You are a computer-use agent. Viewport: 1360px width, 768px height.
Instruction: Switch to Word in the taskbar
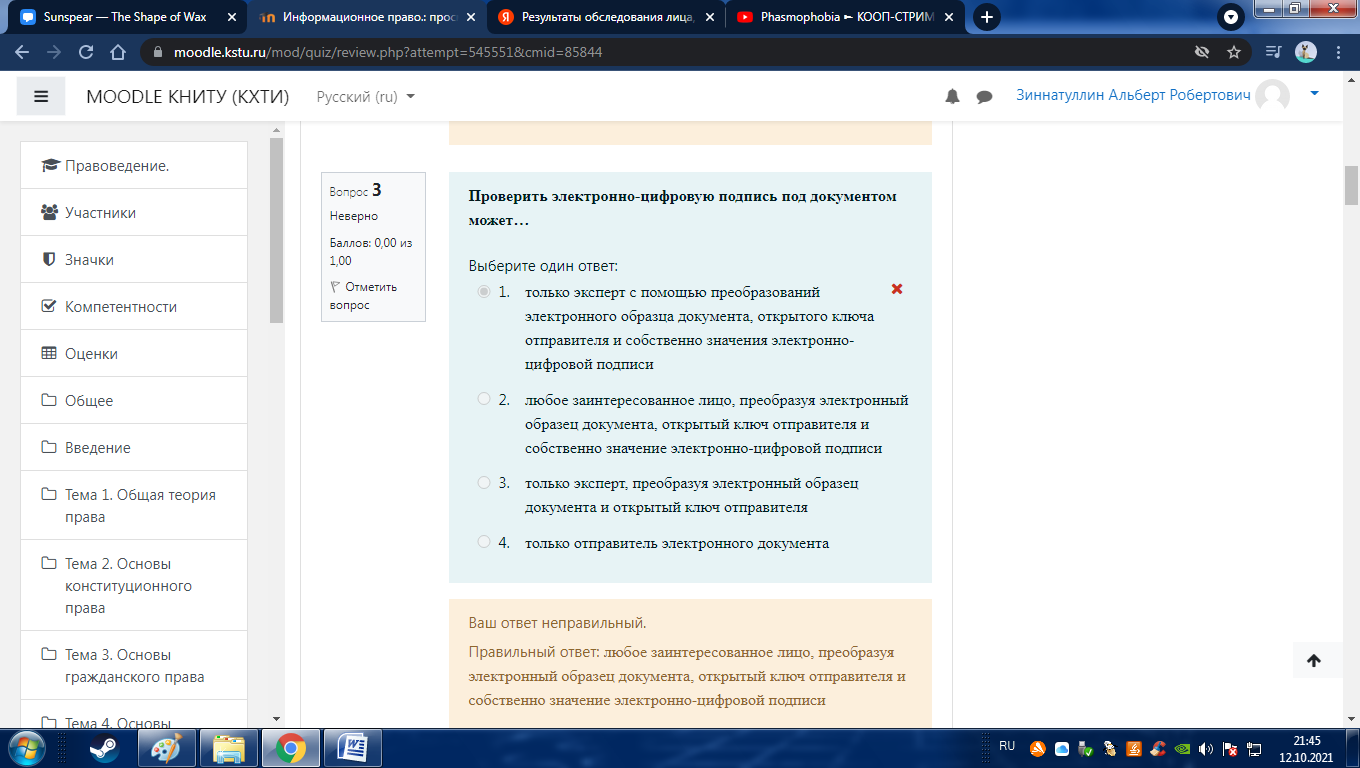point(353,748)
